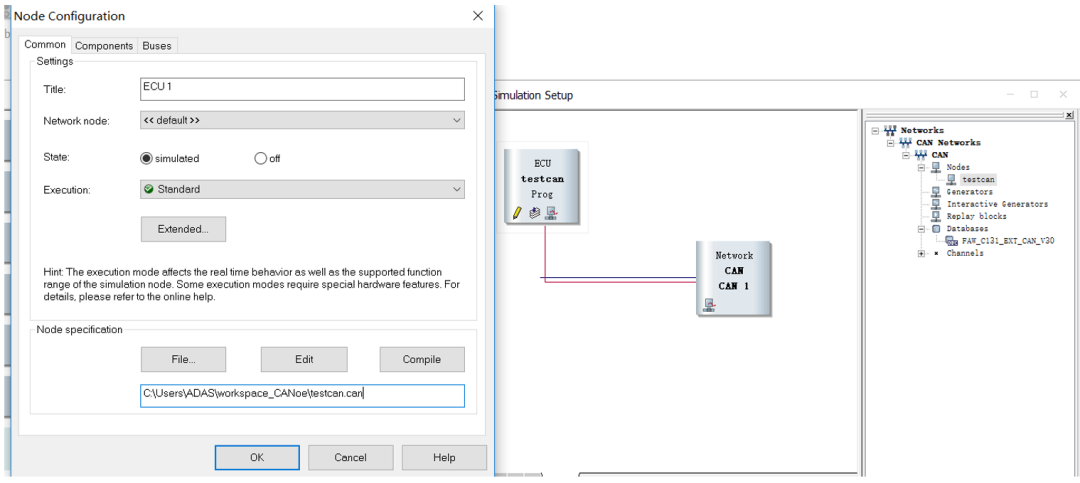Click the simulated-node monitor icon on testcan ECU block
1080x483 pixels.
pos(551,214)
